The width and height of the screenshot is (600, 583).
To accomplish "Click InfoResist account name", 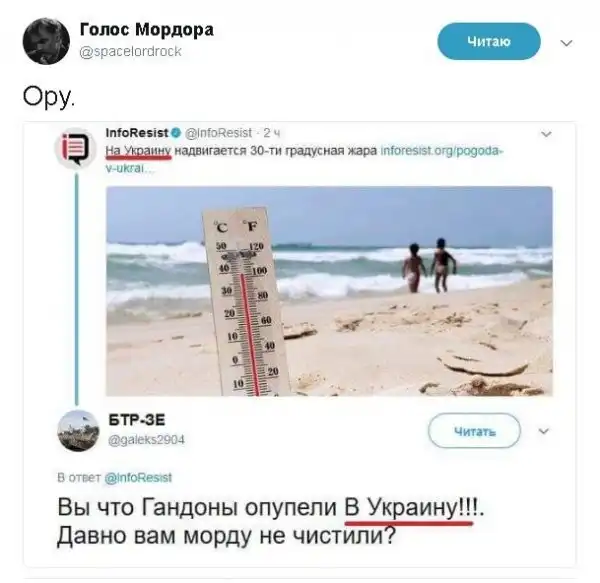I will tap(137, 133).
